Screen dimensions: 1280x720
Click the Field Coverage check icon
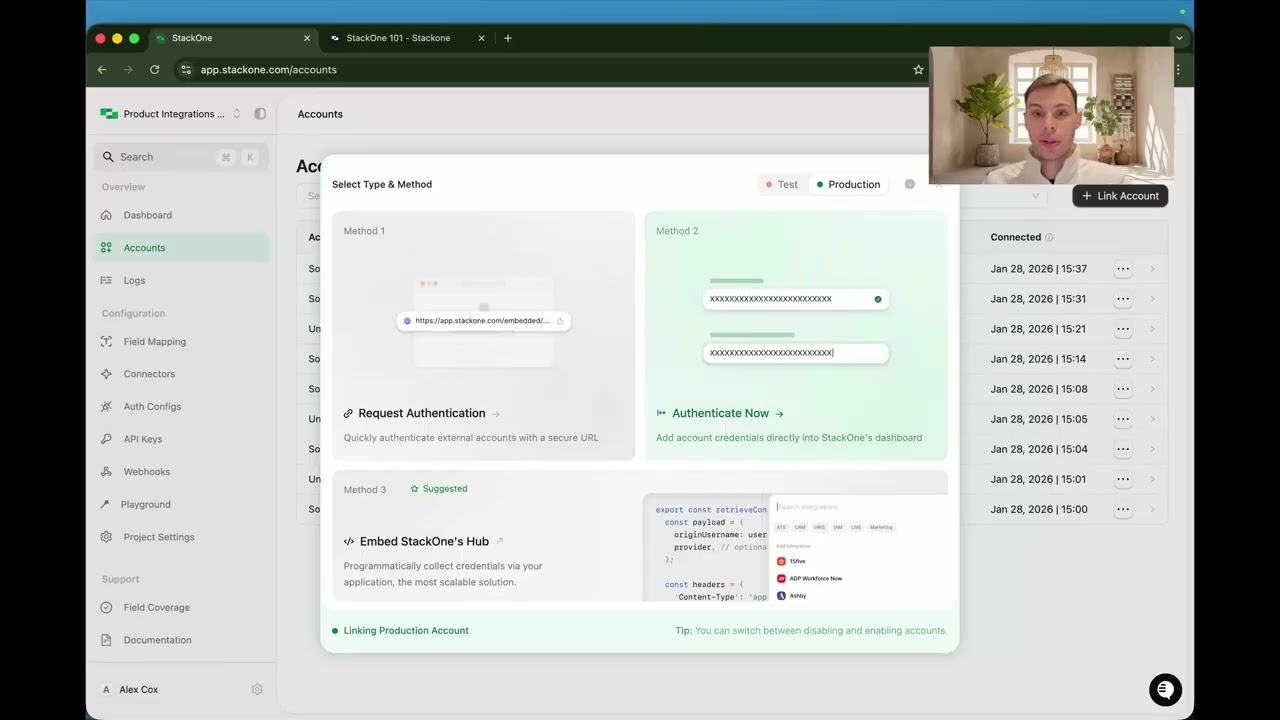point(106,608)
